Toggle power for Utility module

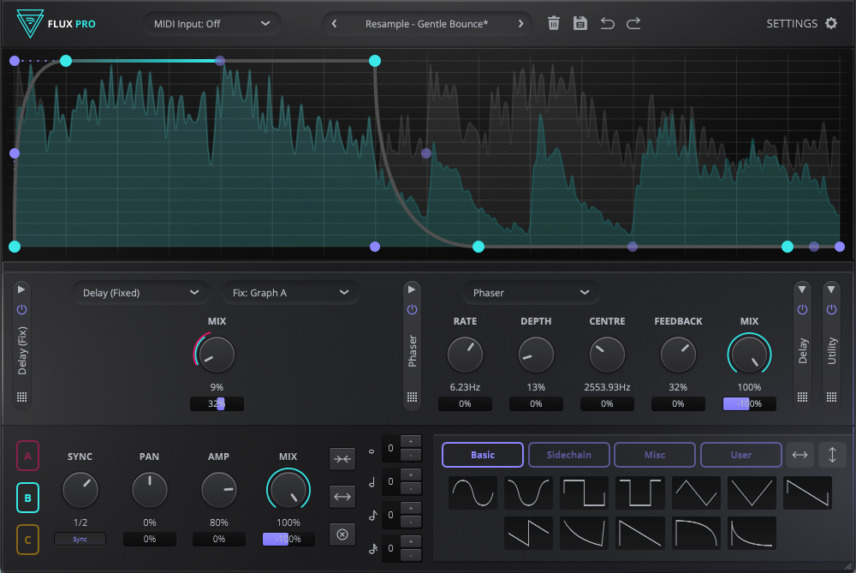click(x=831, y=309)
